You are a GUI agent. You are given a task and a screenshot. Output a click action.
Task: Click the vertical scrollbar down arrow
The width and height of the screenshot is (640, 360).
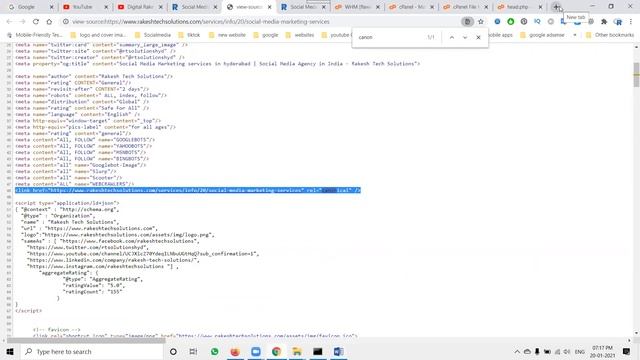pyautogui.click(x=636, y=333)
